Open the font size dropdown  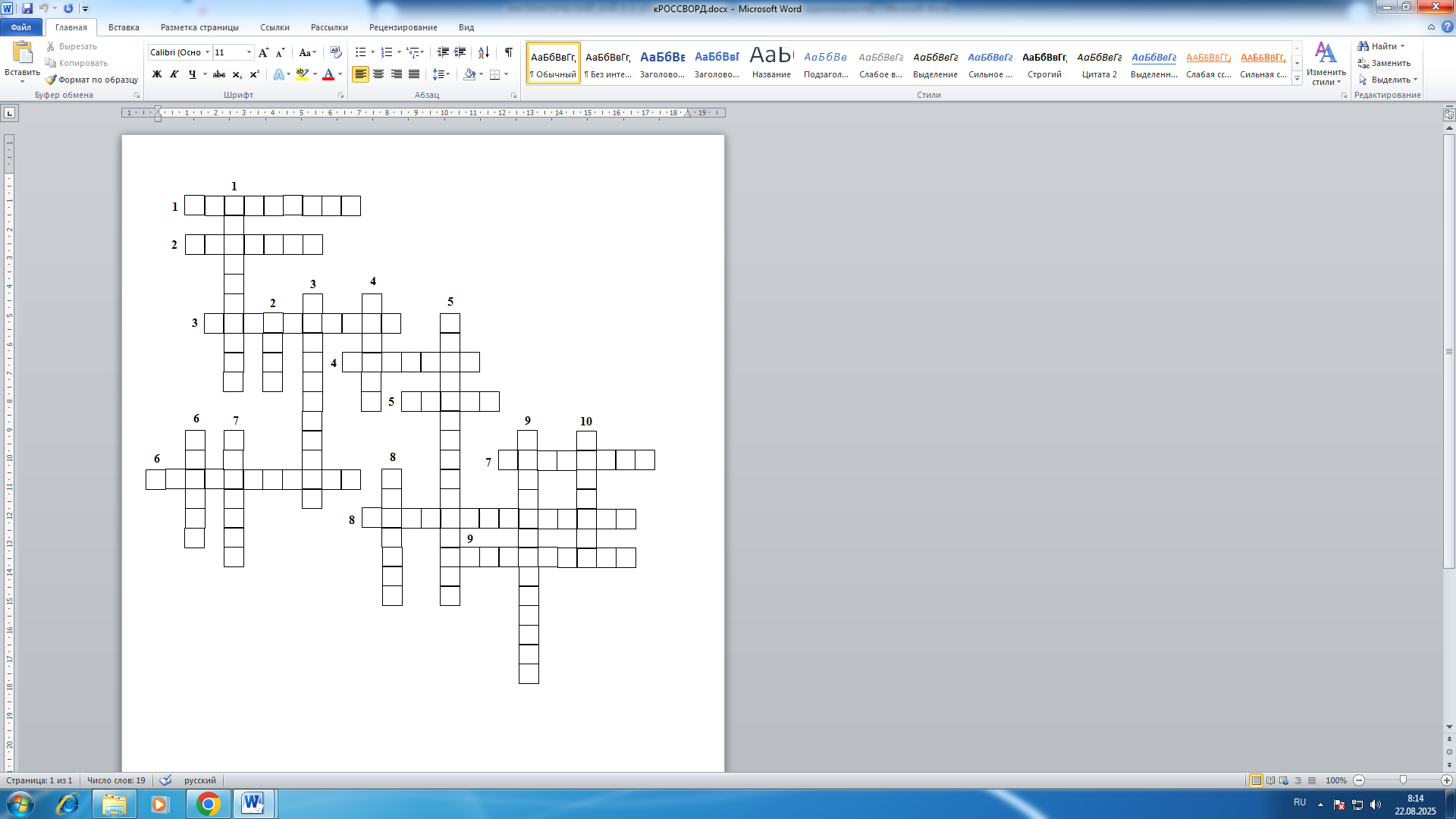(249, 52)
